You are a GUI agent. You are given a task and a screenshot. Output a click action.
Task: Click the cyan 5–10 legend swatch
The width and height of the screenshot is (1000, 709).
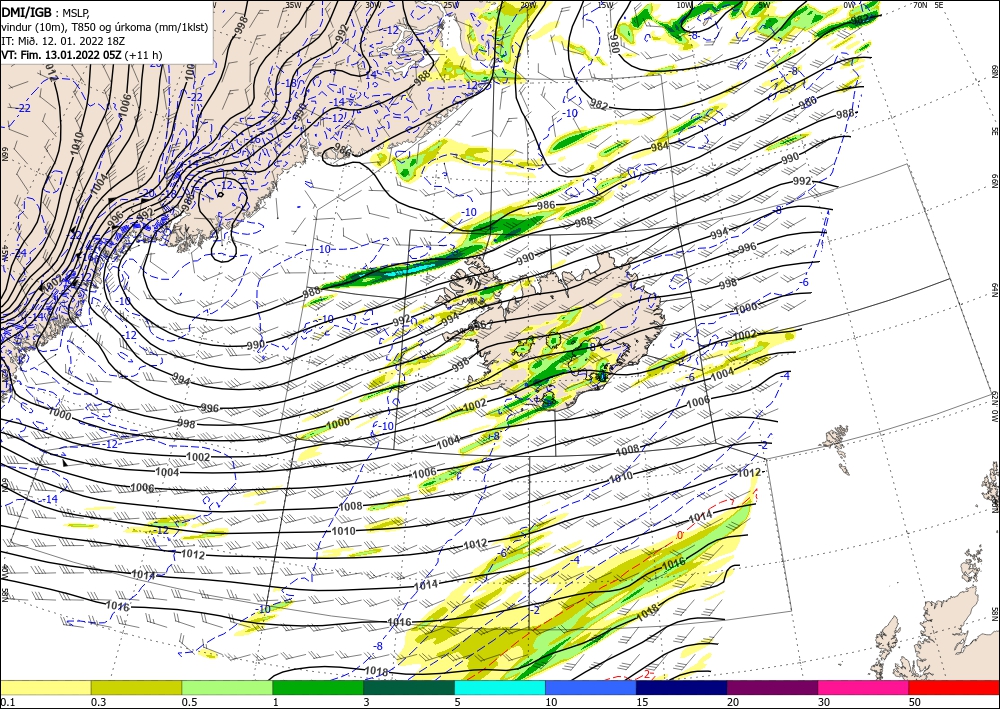click(x=500, y=687)
